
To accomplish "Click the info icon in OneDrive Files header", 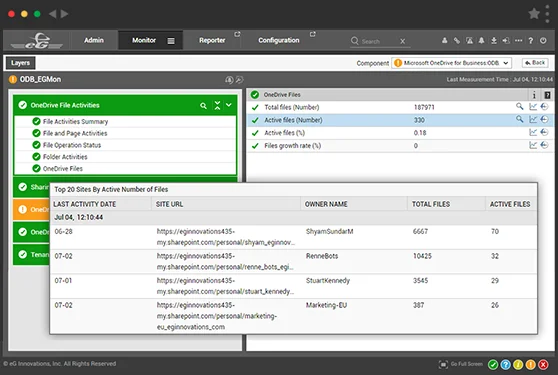I will tap(534, 95).
